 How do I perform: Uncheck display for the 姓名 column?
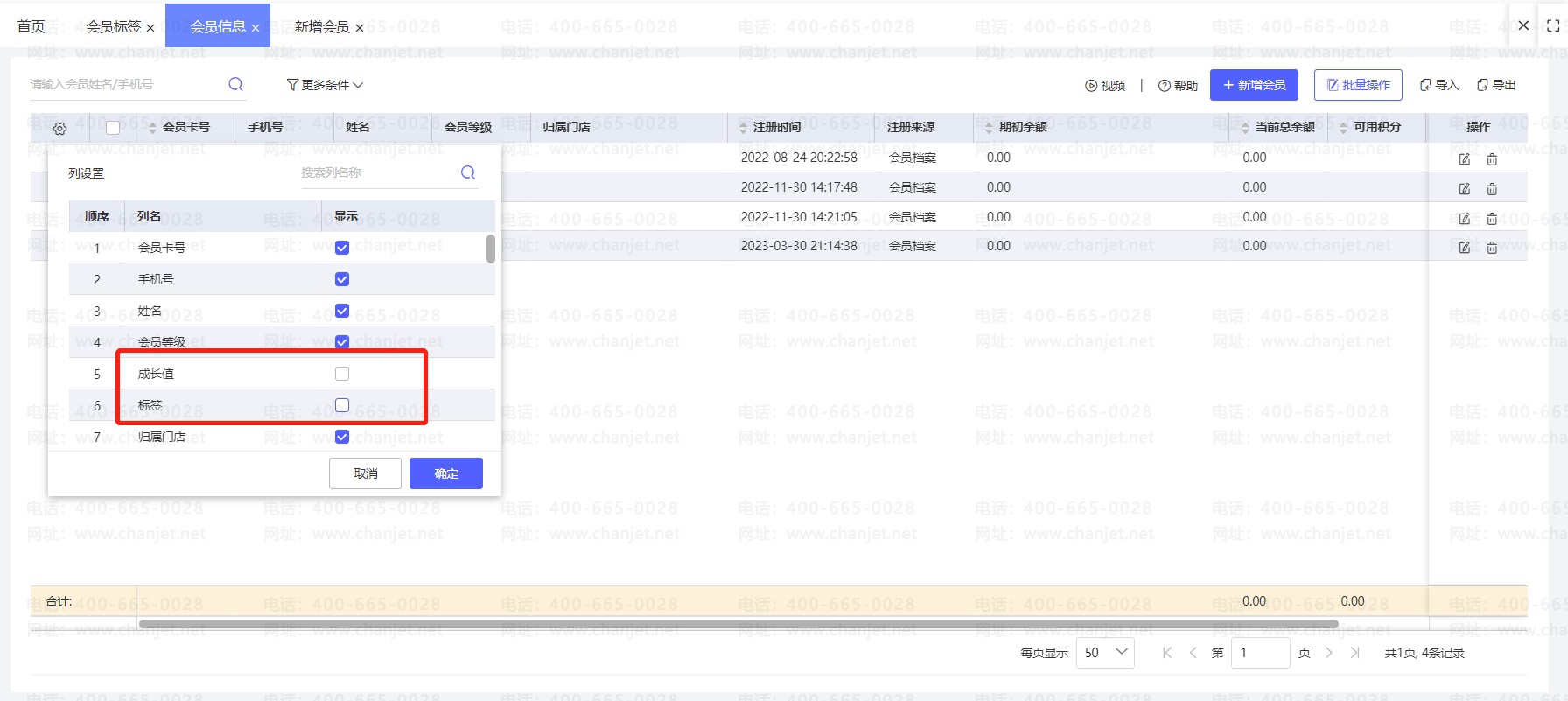(342, 311)
